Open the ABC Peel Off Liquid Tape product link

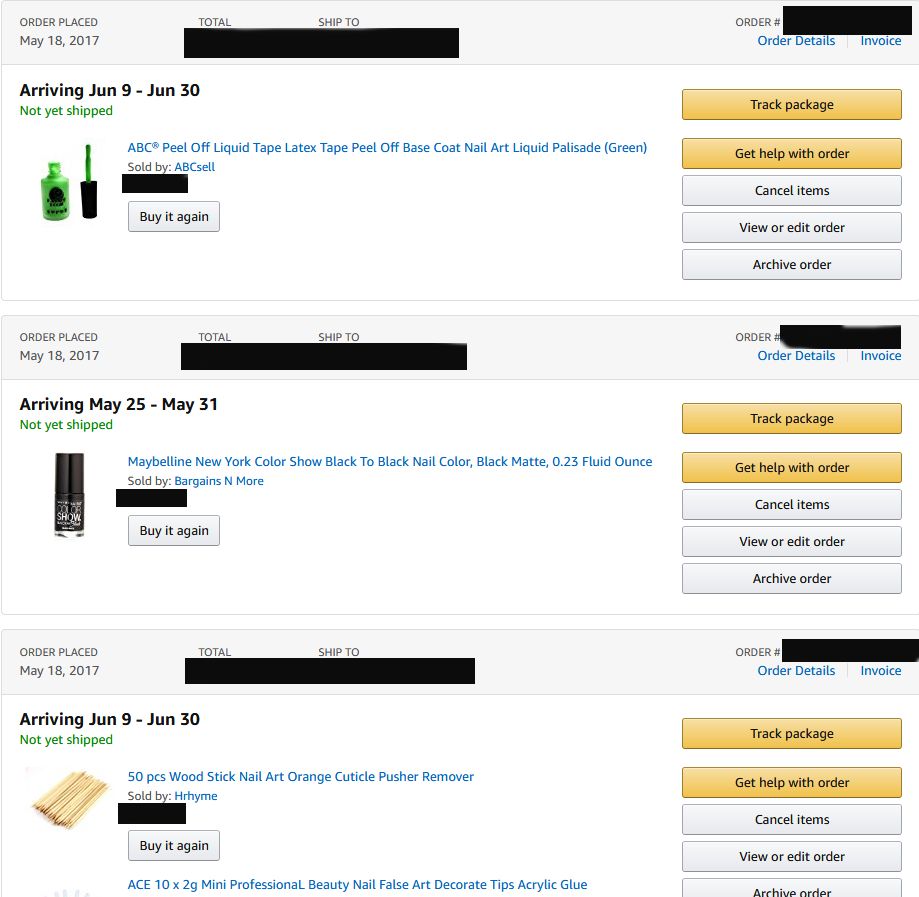387,147
